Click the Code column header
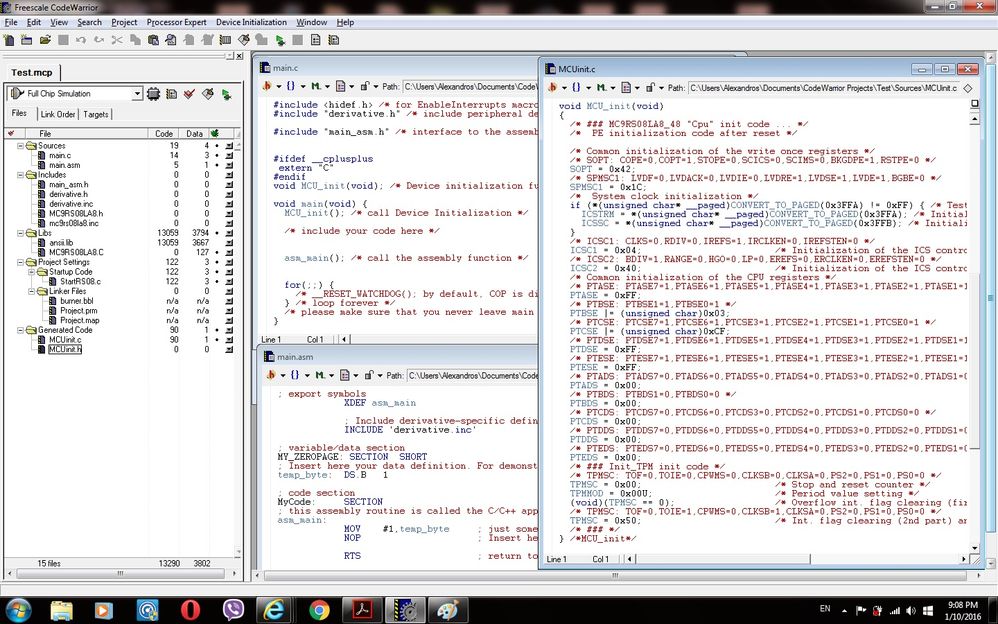Screen dimensions: 998x624 point(164,134)
